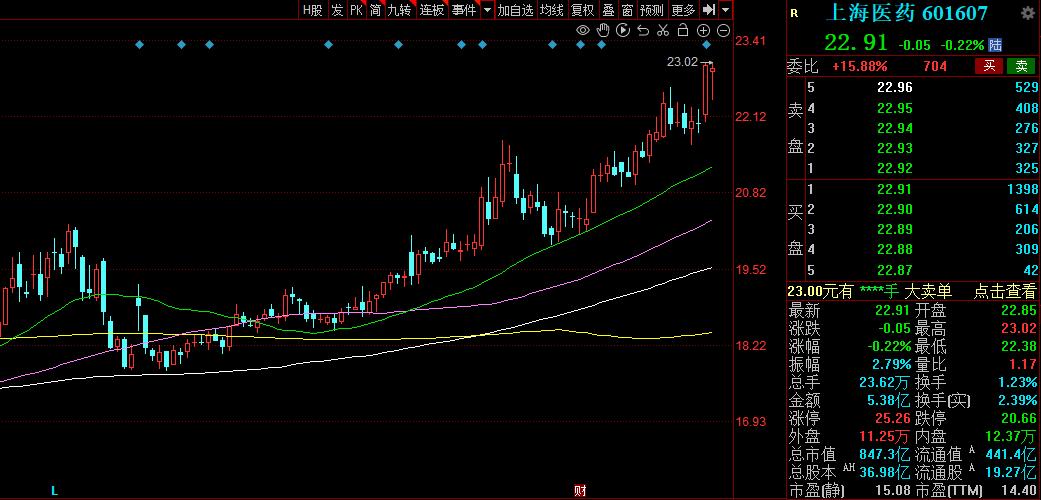This screenshot has height=500, width=1041.
Task: Toggle 均线 moving average lines
Action: point(552,10)
